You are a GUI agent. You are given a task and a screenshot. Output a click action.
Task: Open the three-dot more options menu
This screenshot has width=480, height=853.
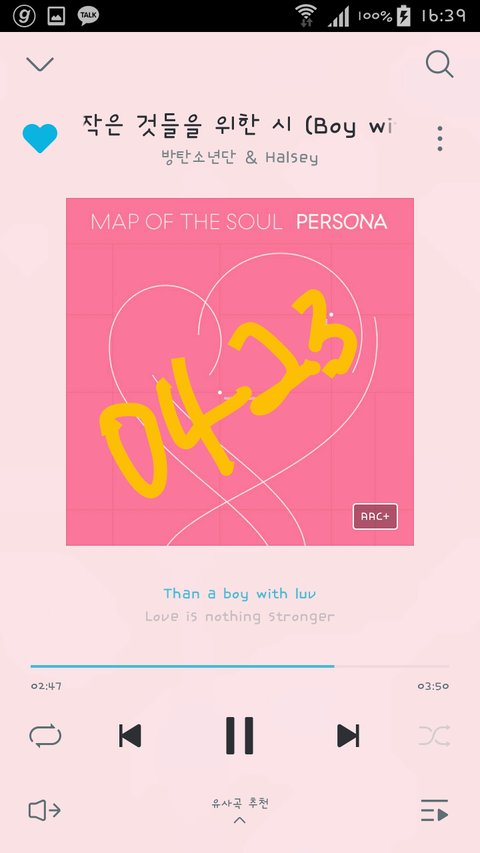440,138
